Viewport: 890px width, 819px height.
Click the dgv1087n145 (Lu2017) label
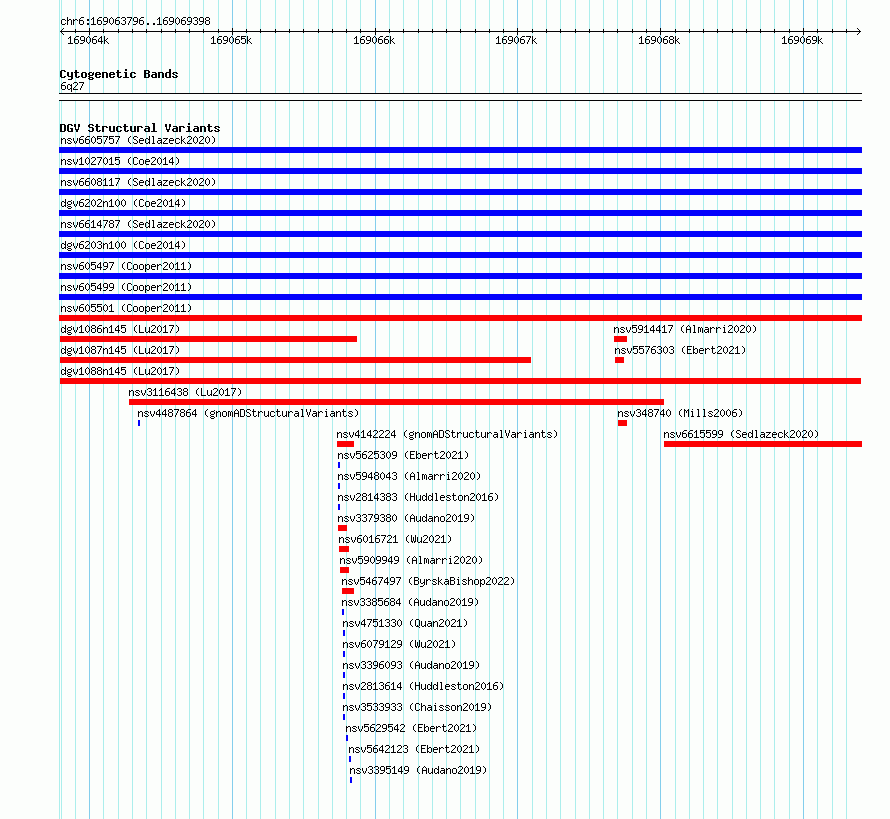(120, 350)
